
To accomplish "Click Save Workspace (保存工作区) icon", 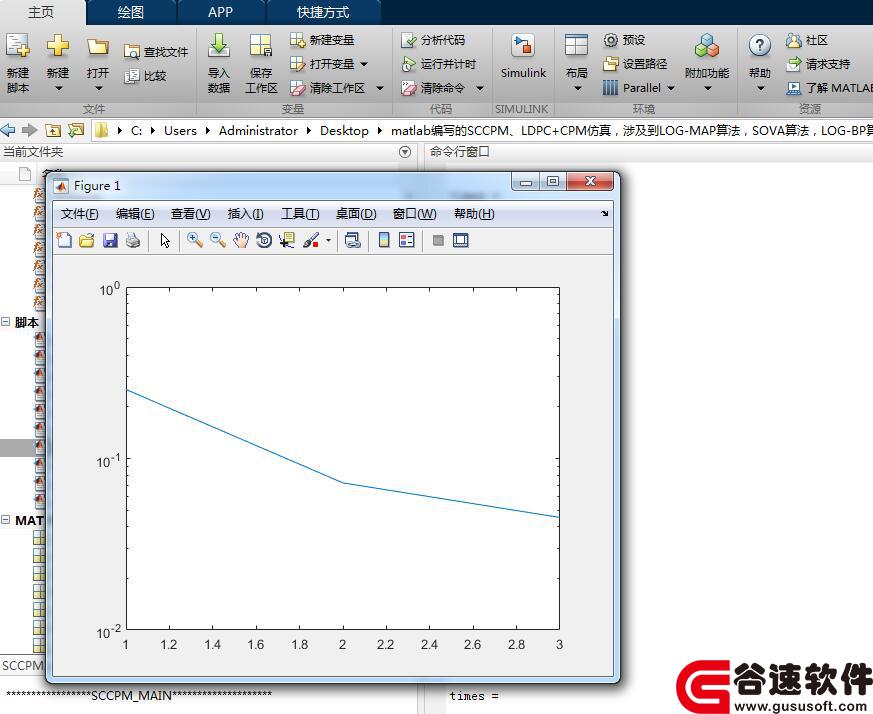I will [261, 46].
